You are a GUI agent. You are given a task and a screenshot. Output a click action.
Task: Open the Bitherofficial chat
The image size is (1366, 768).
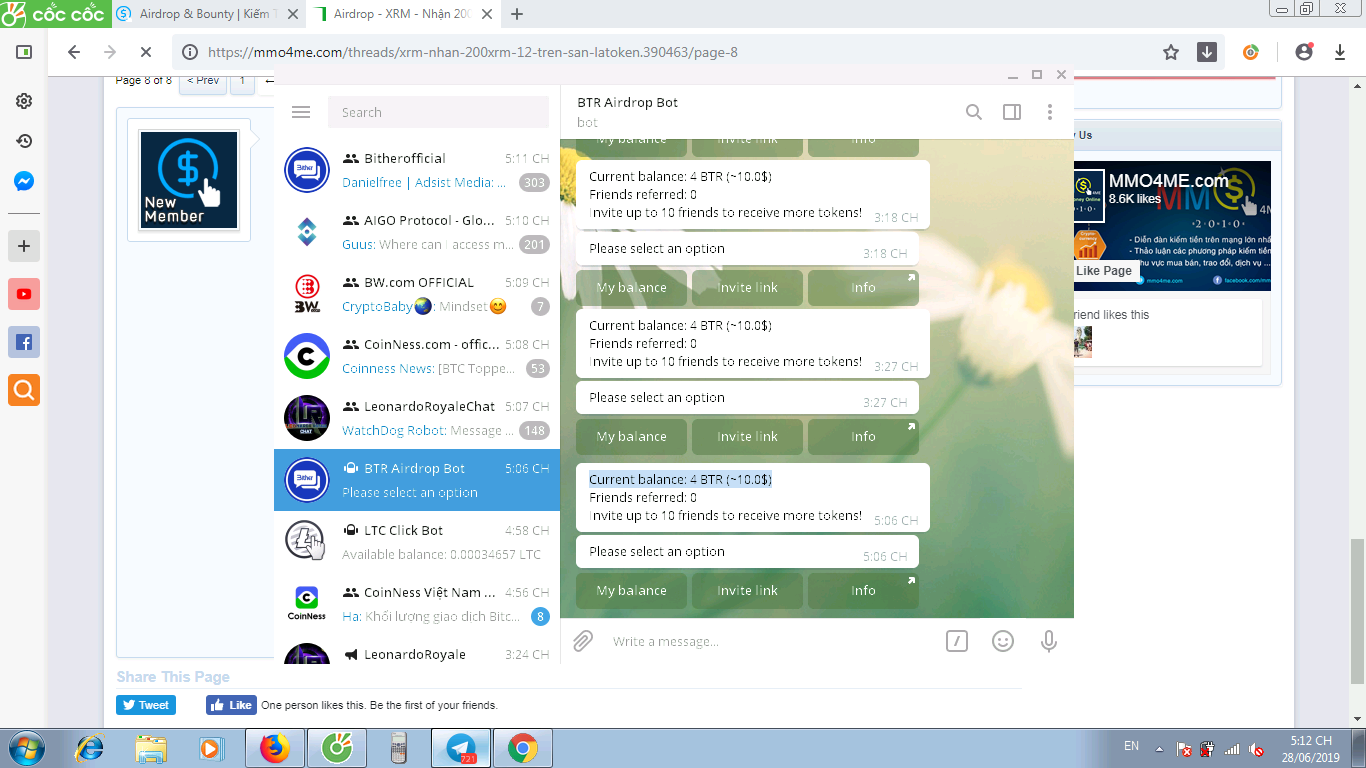(417, 170)
